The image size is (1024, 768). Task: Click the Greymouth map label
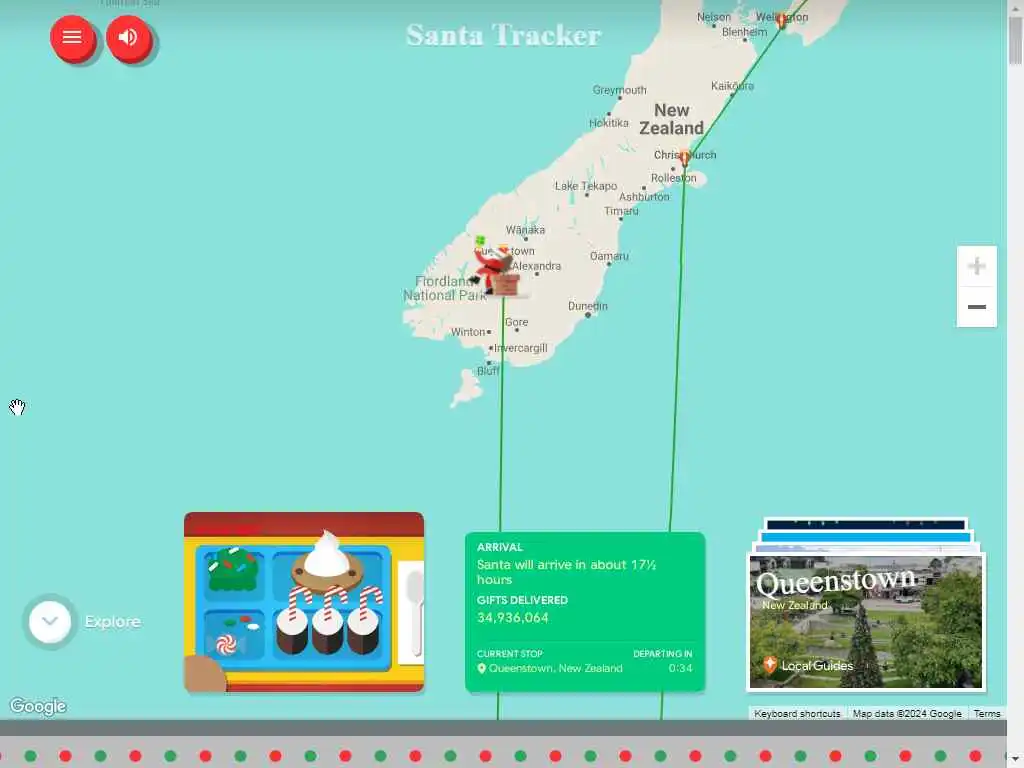[x=619, y=90]
